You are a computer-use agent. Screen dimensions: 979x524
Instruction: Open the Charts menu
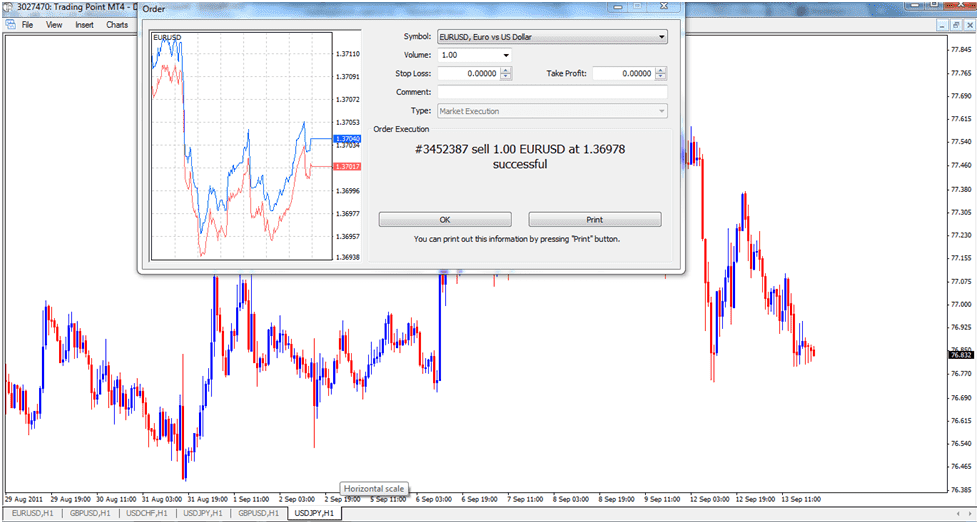[117, 25]
